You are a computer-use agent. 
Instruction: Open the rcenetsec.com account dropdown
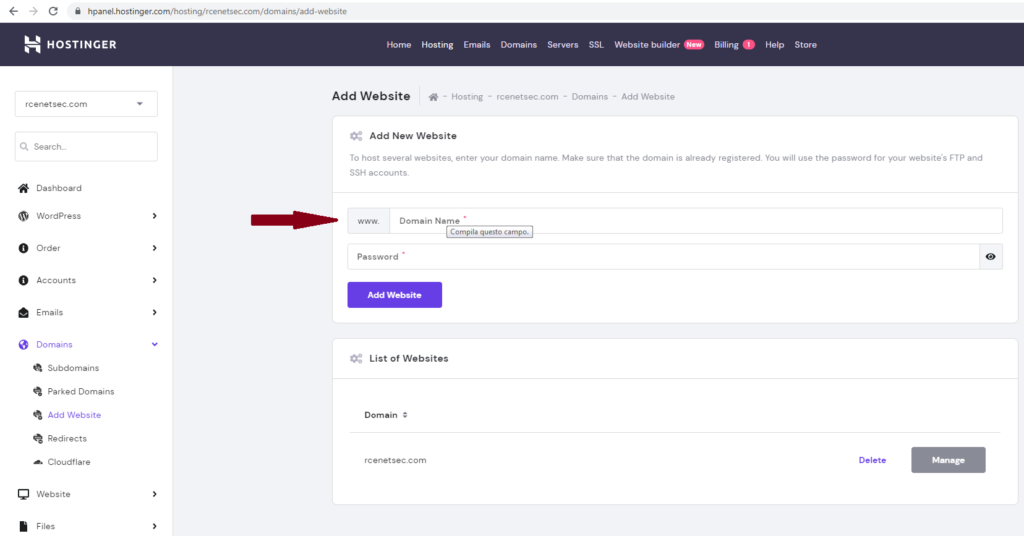(86, 104)
